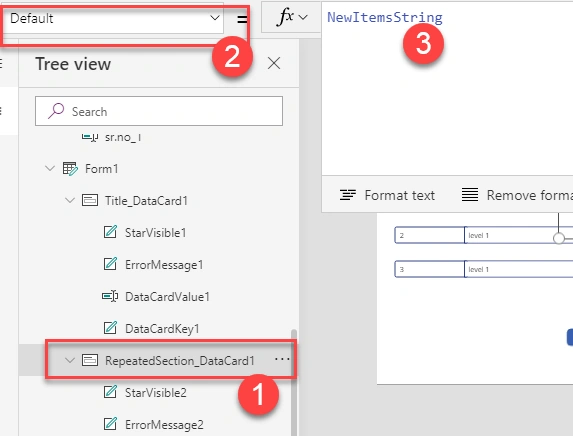This screenshot has width=573, height=436.
Task: Select RepeatedSection_DataCard1 in tree
Action: point(179,361)
